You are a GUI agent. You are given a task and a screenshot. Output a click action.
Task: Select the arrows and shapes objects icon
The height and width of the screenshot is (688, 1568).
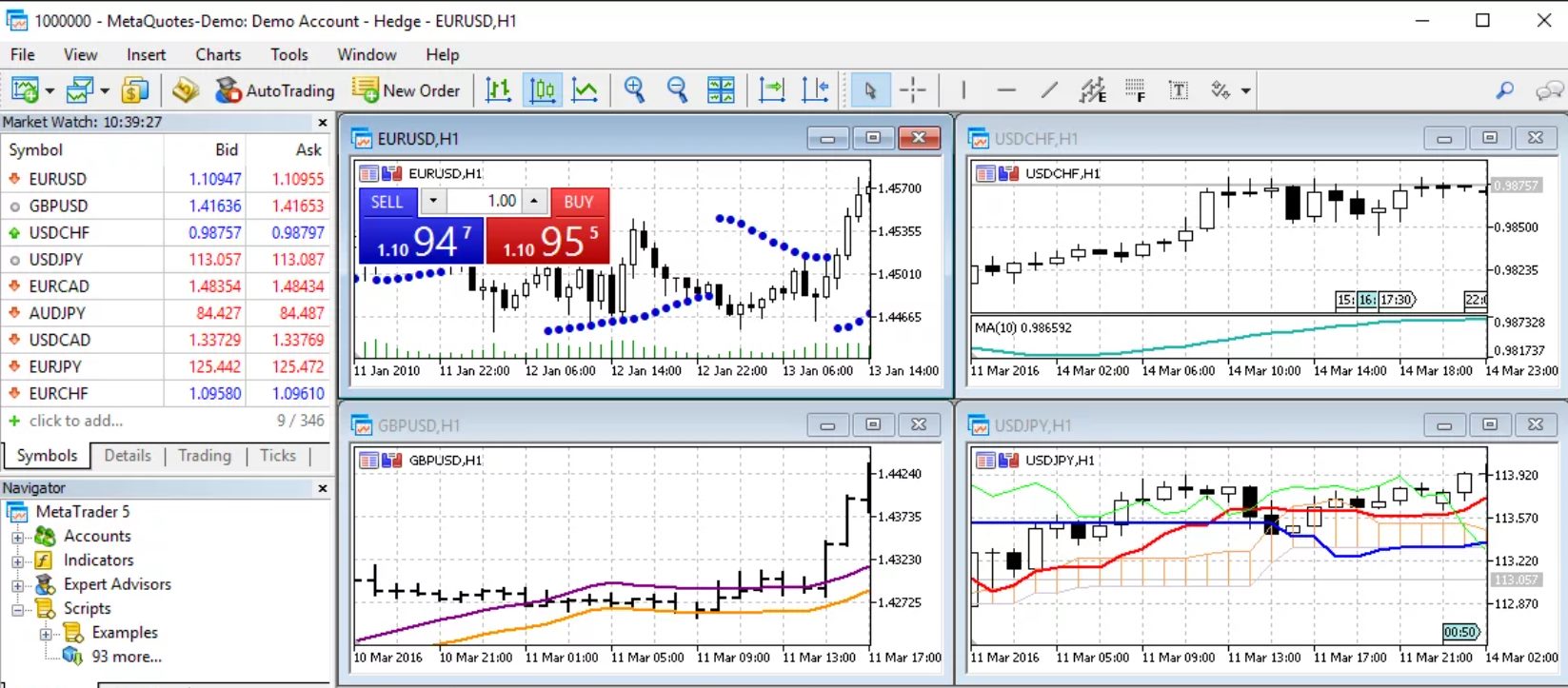(1221, 90)
